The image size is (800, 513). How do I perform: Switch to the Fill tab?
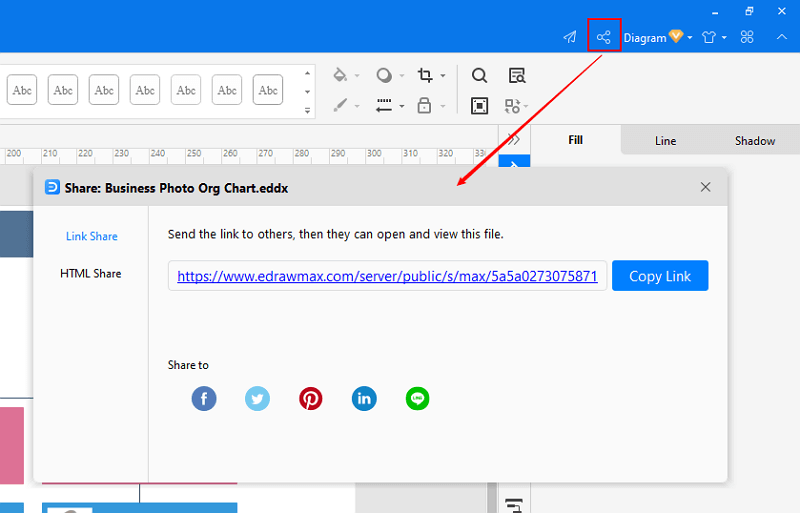[x=576, y=140]
